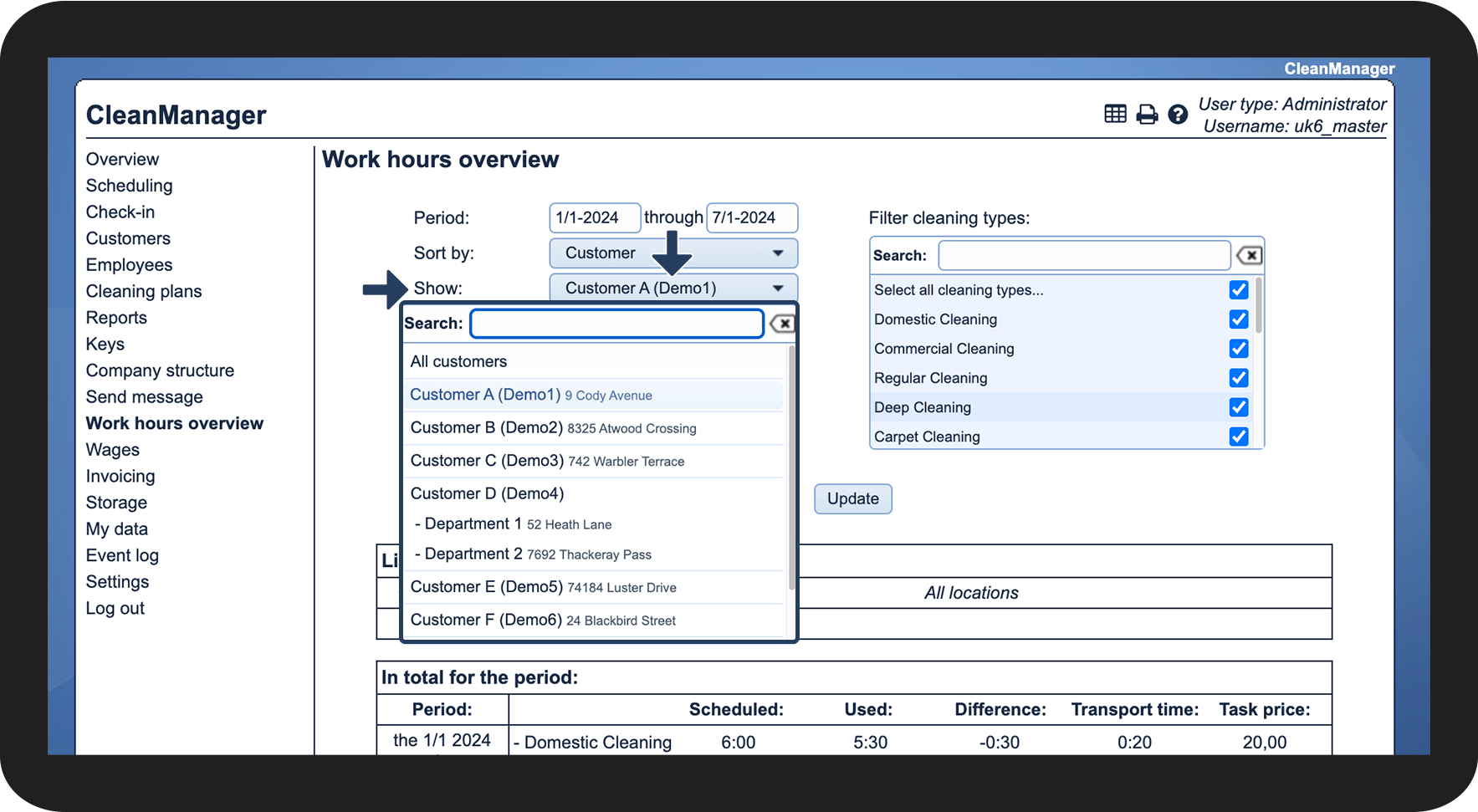The width and height of the screenshot is (1478, 812).
Task: Toggle Select all cleaning types checkbox
Action: [x=1239, y=290]
